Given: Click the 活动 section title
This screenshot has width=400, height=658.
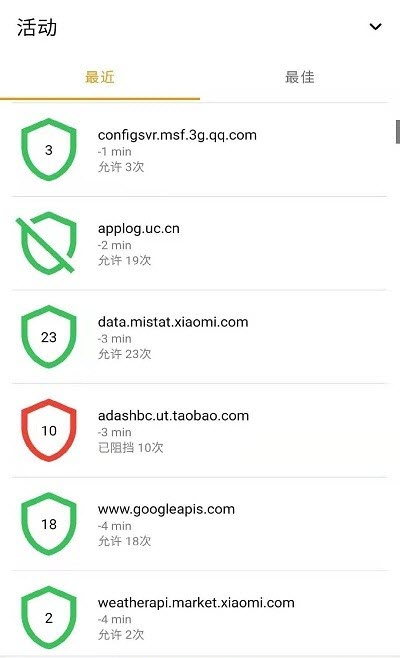Looking at the screenshot, I should tap(37, 27).
